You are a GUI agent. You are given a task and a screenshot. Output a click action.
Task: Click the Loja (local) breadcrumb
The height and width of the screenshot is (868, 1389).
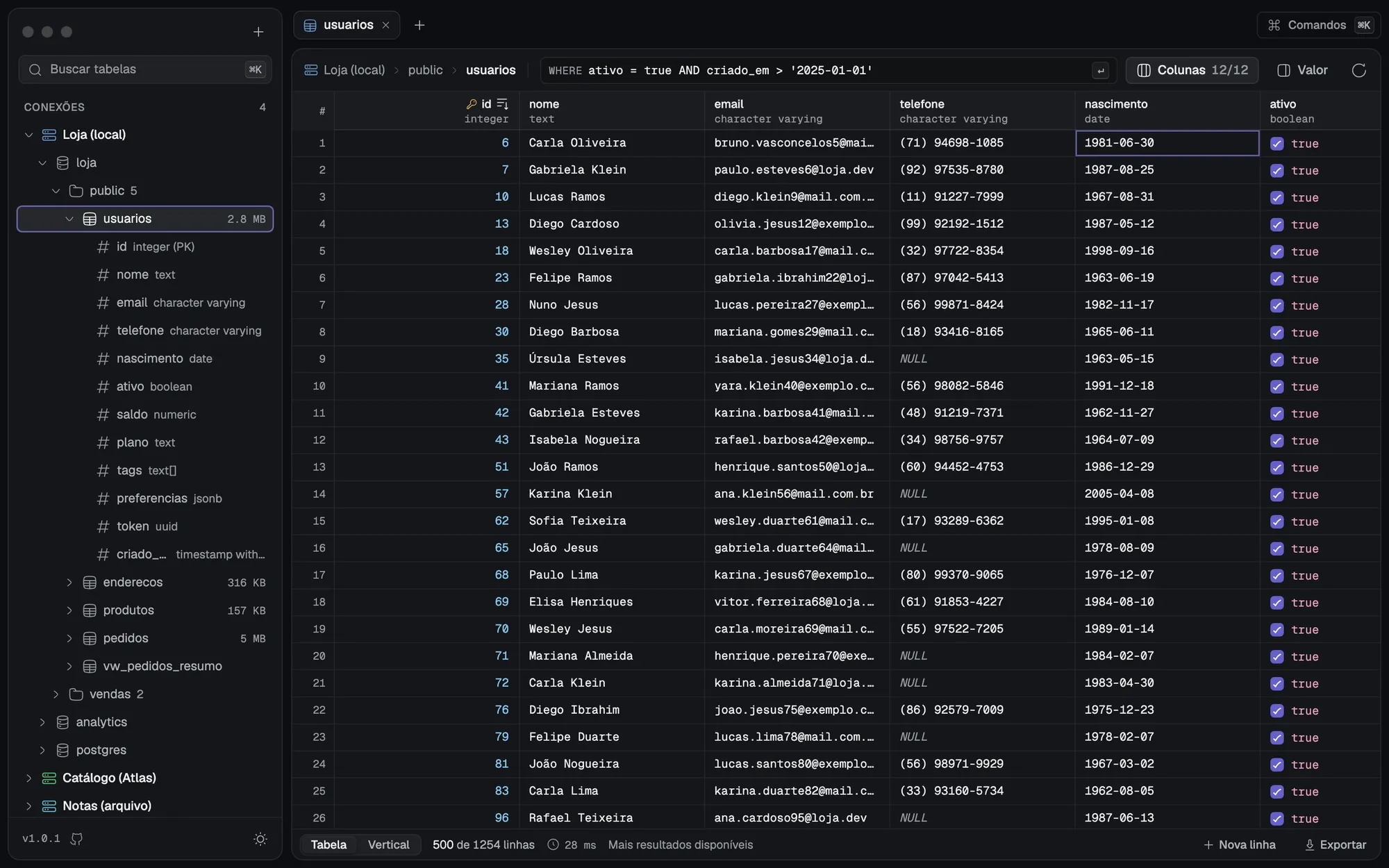(345, 70)
